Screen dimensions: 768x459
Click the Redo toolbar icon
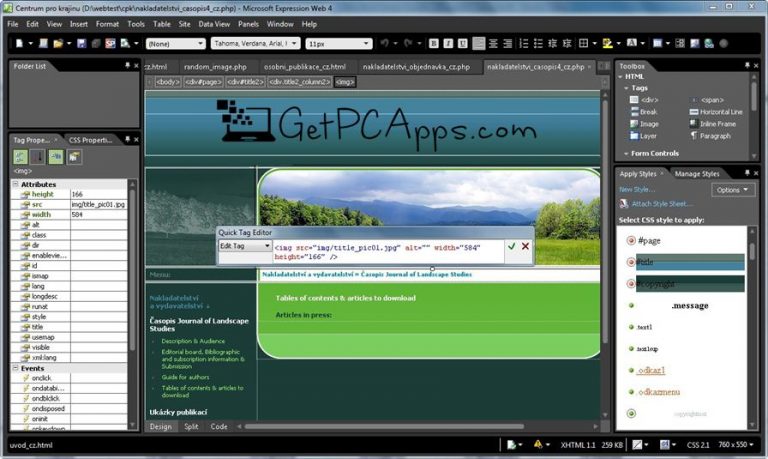point(408,44)
